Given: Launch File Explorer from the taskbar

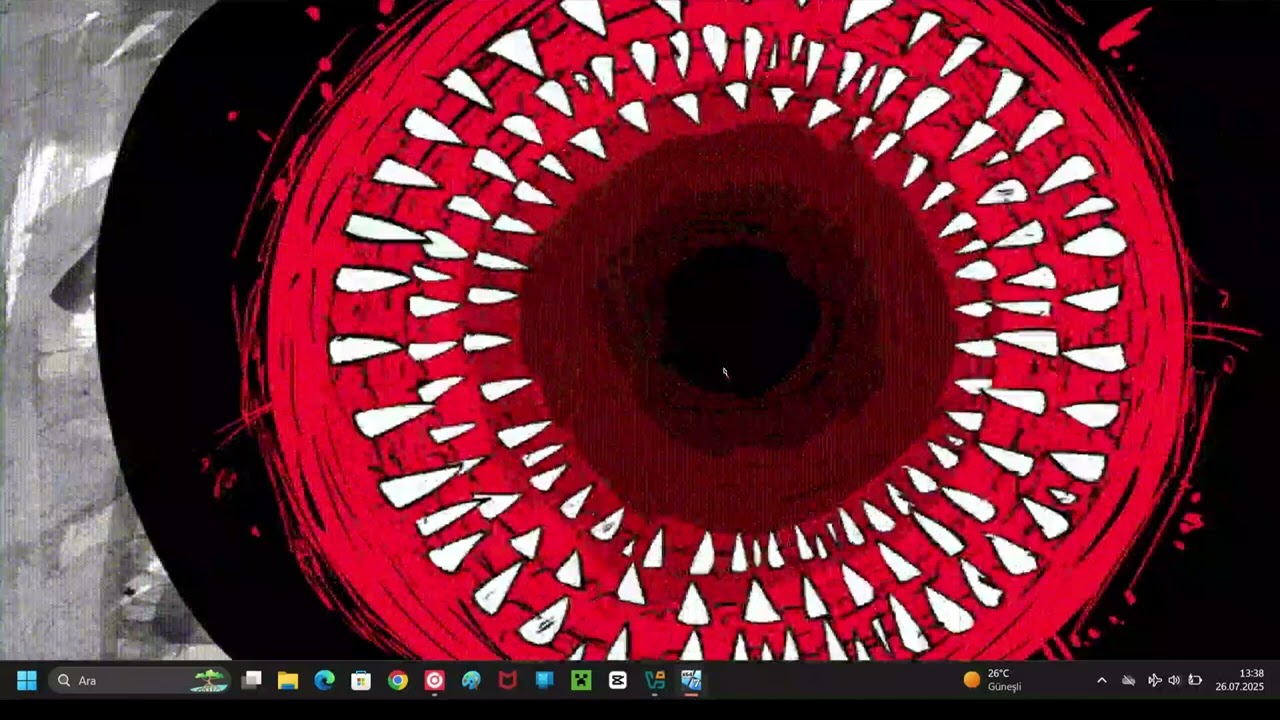Looking at the screenshot, I should 288,681.
